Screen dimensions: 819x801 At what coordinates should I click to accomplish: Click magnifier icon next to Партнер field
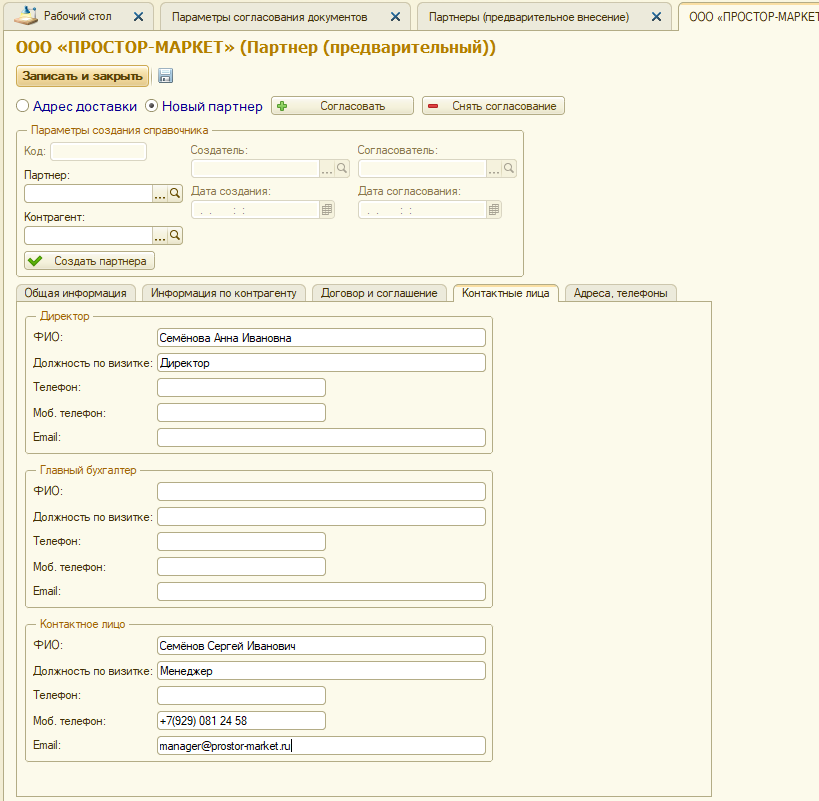tap(175, 194)
